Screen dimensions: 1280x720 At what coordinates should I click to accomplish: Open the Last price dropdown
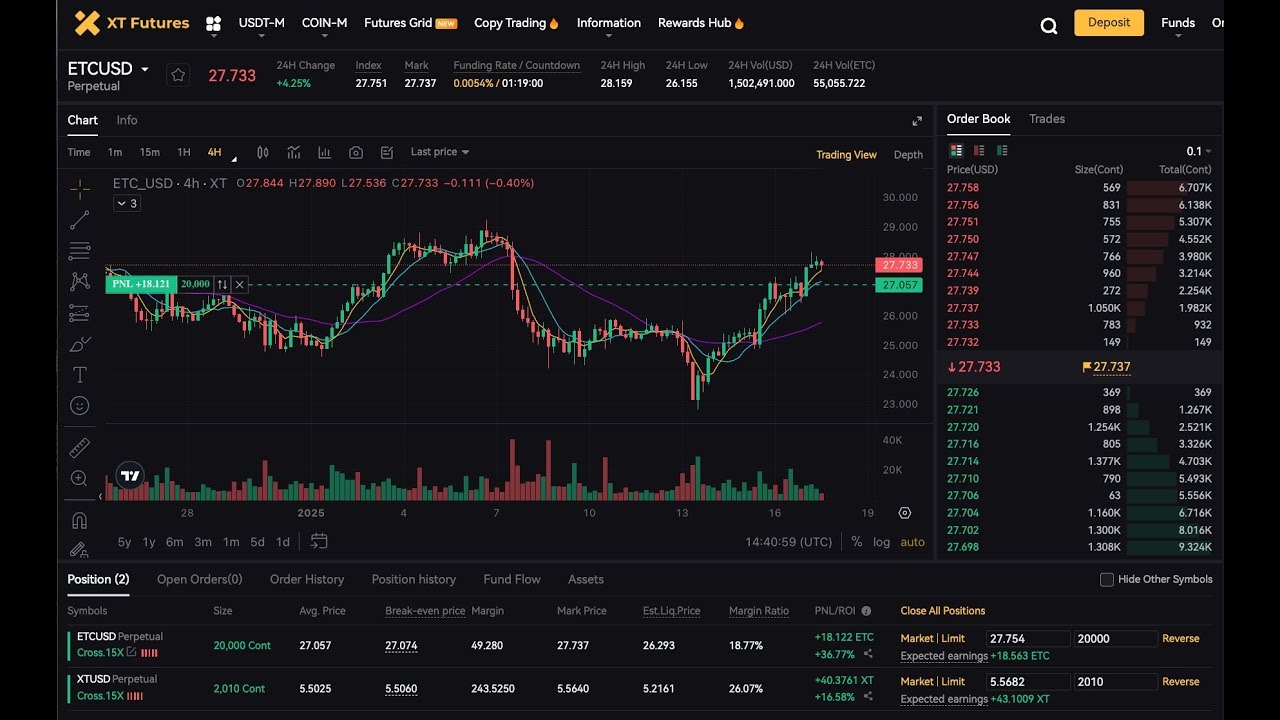pos(440,152)
